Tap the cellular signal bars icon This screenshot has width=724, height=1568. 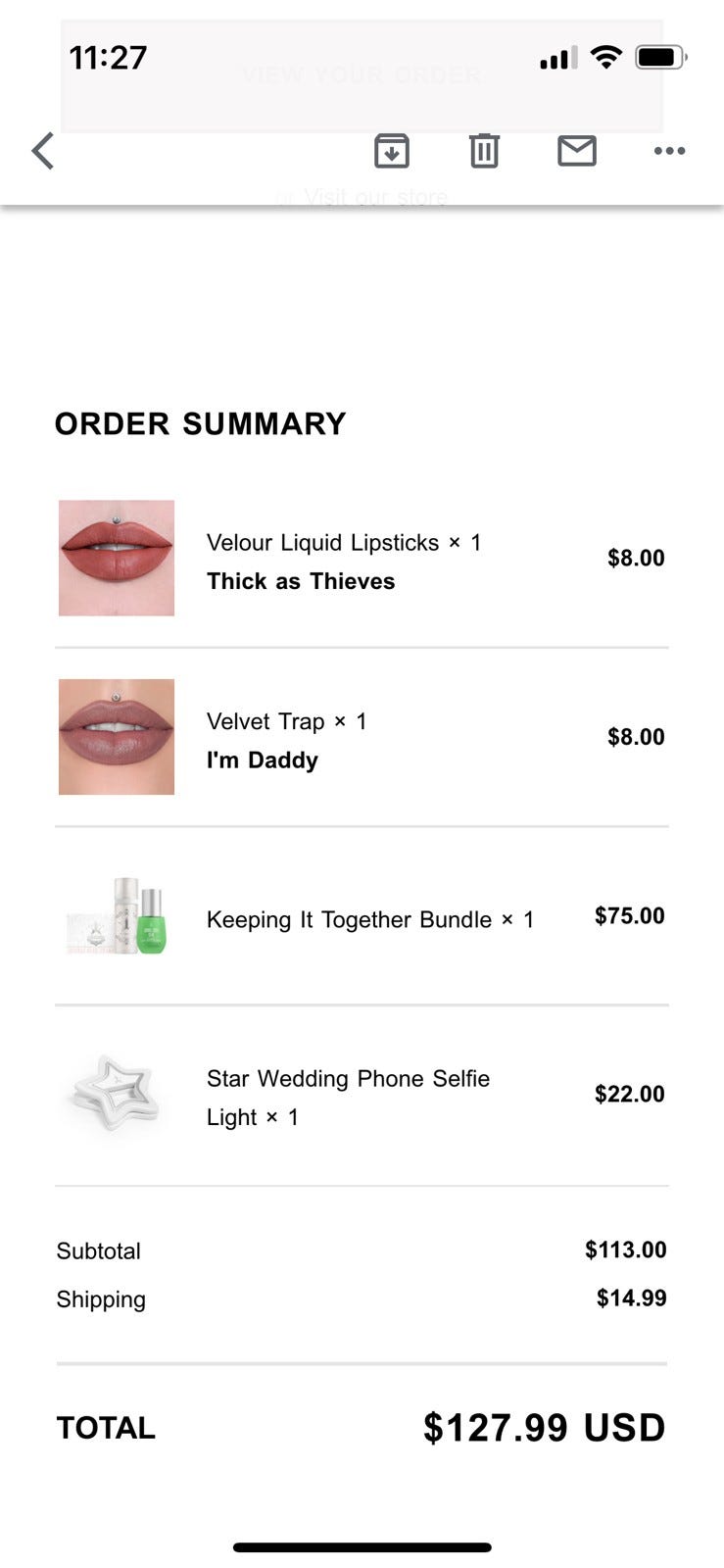pos(557,59)
